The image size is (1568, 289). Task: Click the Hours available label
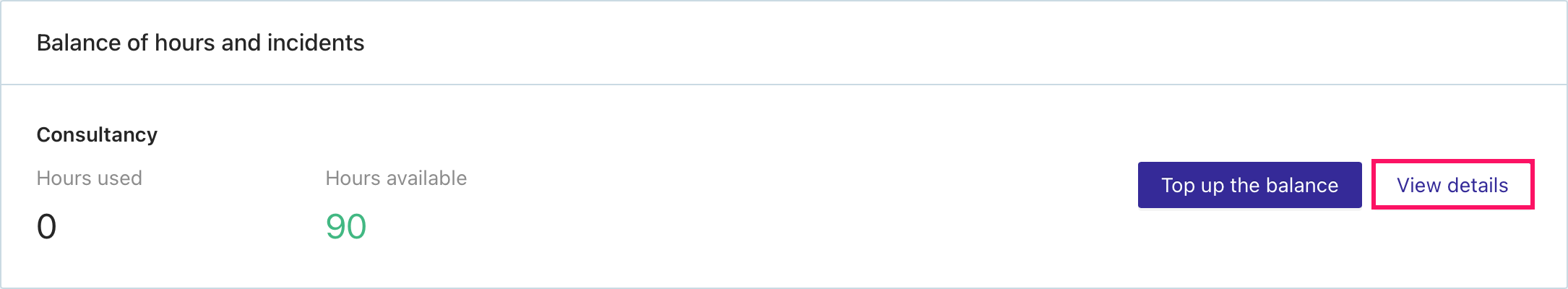pyautogui.click(x=396, y=178)
